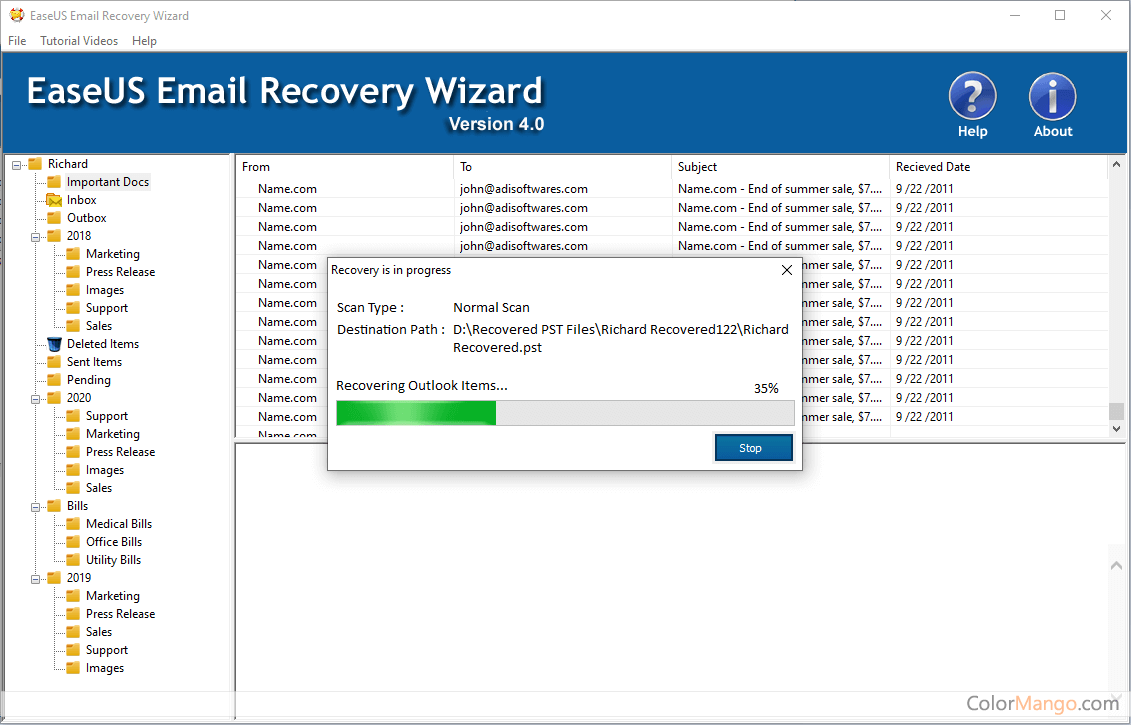Sort emails by the From column header
The width and height of the screenshot is (1131, 725).
click(345, 167)
